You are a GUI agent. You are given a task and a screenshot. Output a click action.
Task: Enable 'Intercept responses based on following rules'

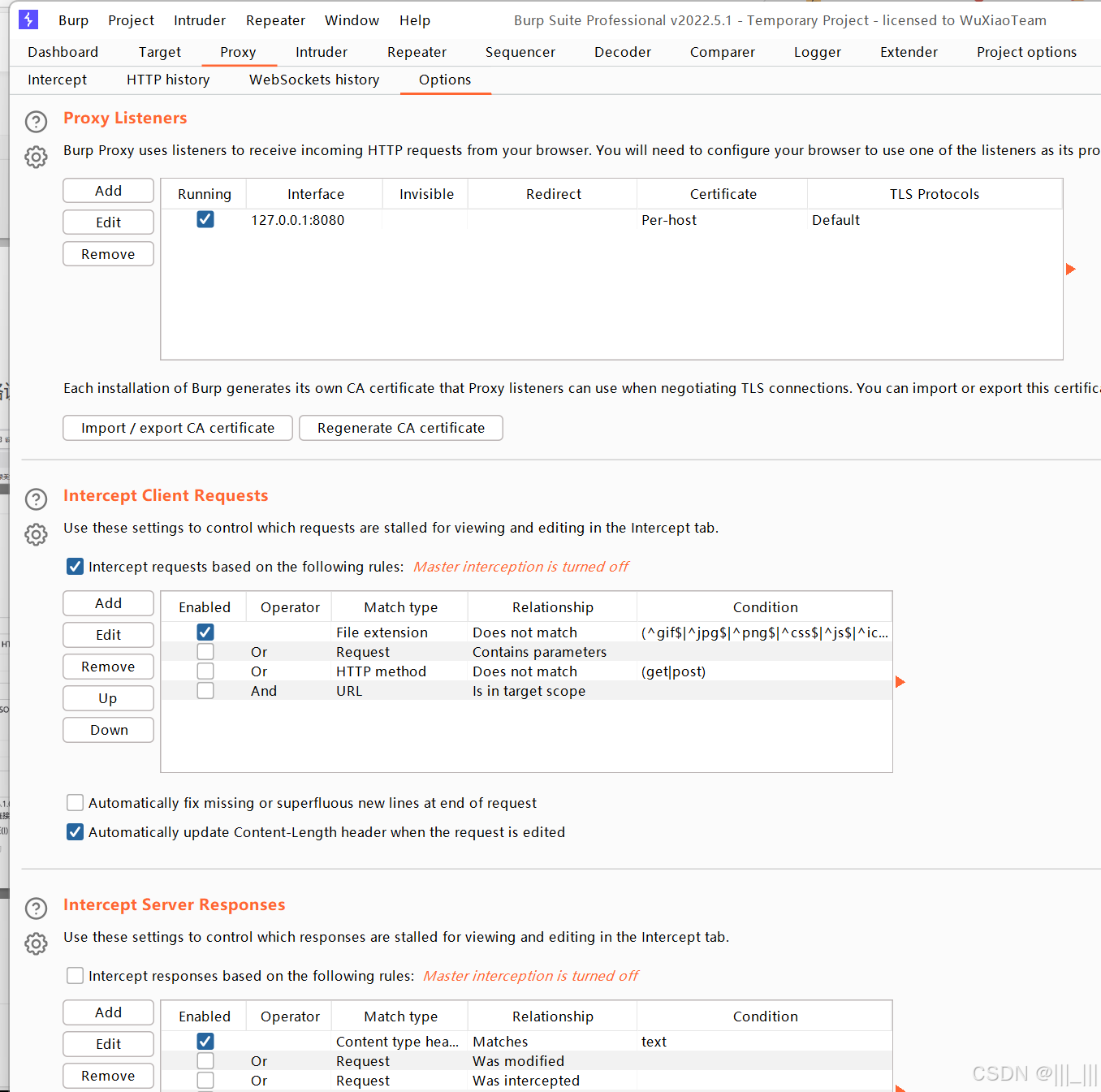click(75, 975)
